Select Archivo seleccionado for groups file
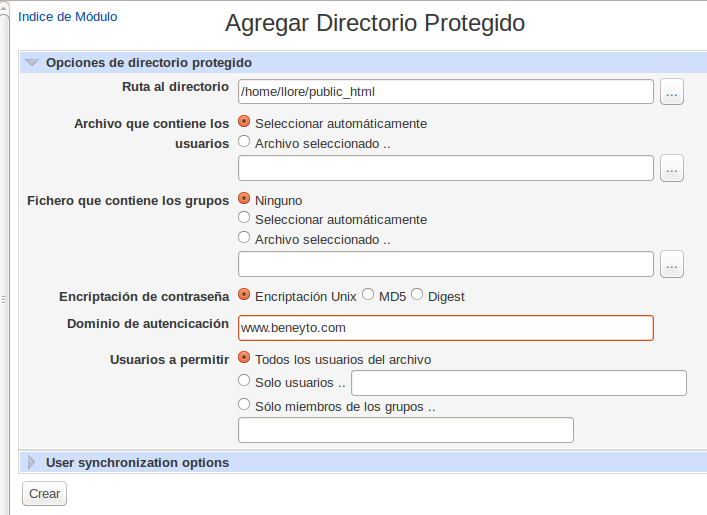The width and height of the screenshot is (707, 515). (244, 237)
